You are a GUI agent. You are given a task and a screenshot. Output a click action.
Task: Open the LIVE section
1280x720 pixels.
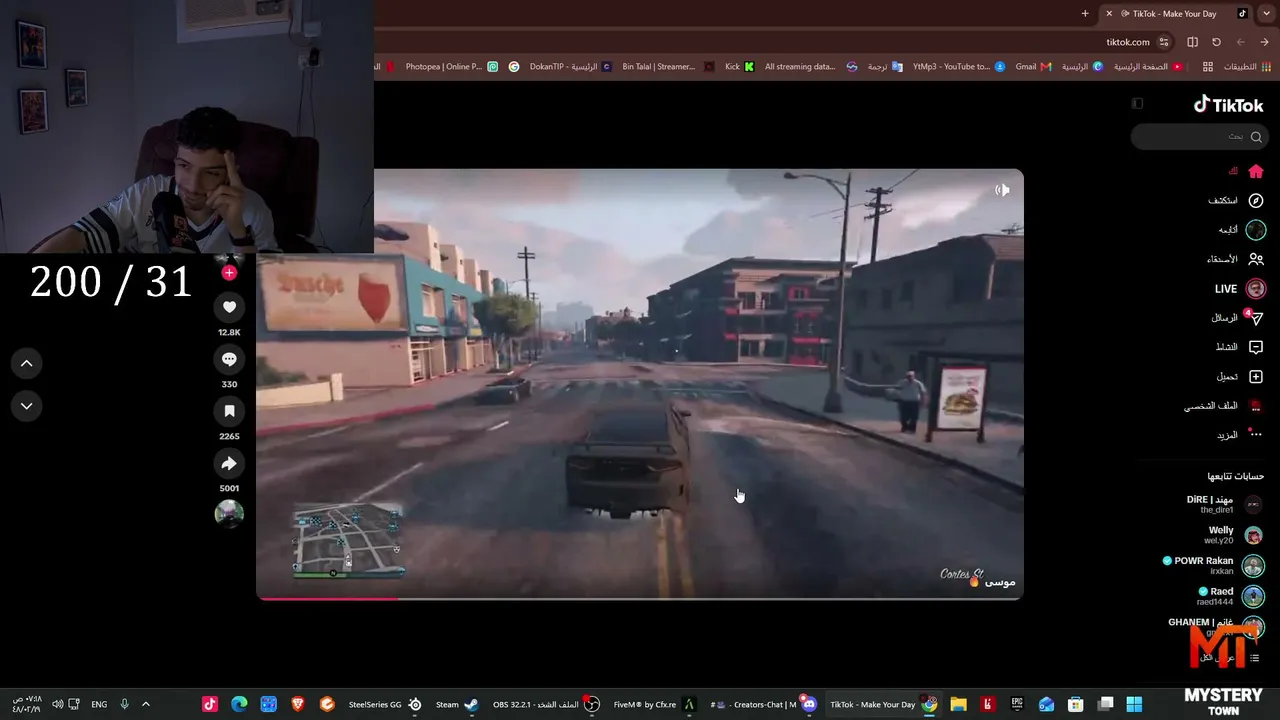pyautogui.click(x=1240, y=289)
